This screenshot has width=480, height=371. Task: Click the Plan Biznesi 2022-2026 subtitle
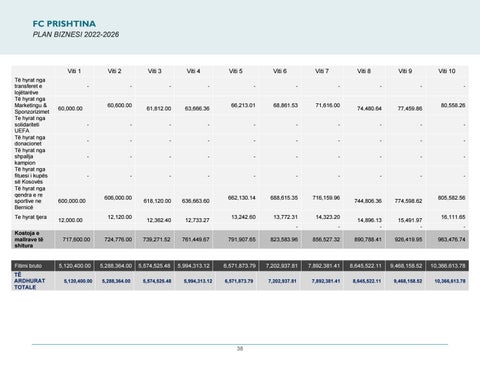pos(76,34)
